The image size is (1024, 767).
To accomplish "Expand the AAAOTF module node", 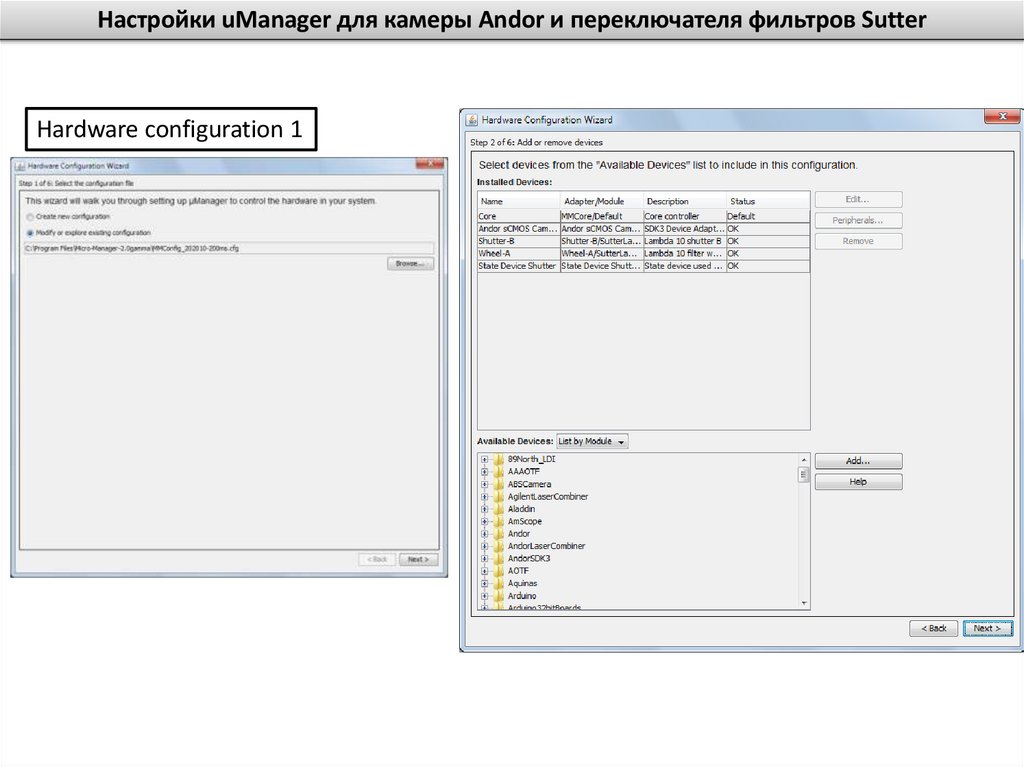I will click(485, 472).
